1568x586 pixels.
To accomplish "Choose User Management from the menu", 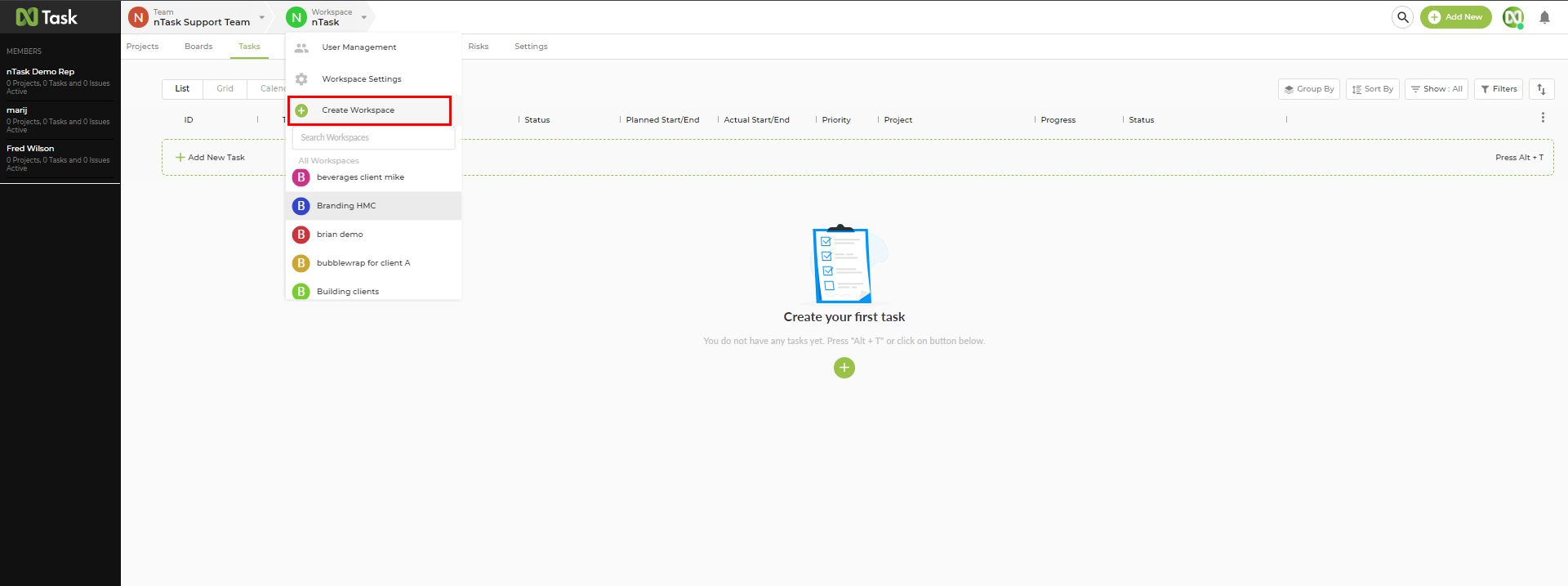I will (x=373, y=47).
